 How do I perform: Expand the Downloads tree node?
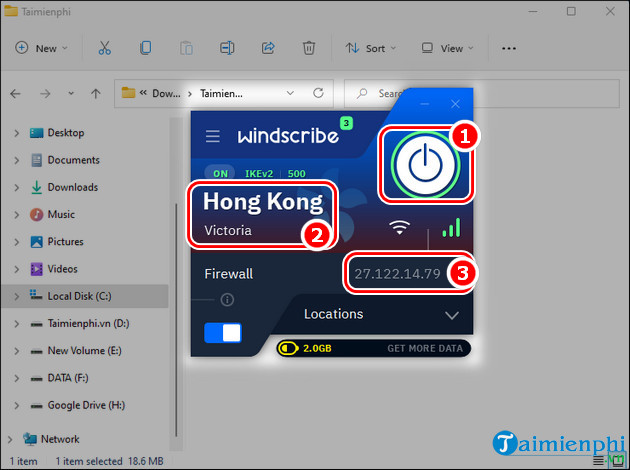[x=16, y=188]
